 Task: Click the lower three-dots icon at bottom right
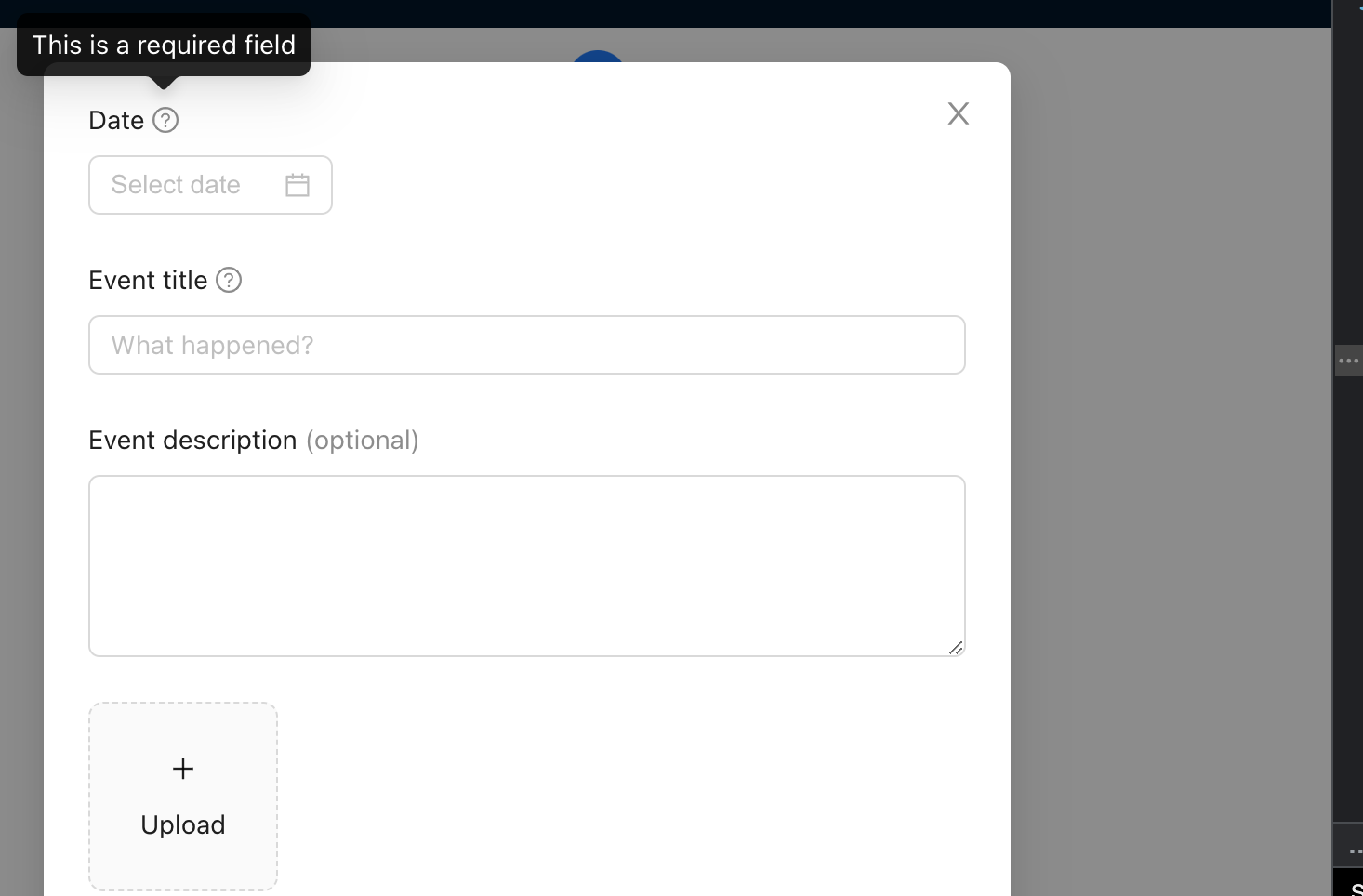pos(1354,850)
